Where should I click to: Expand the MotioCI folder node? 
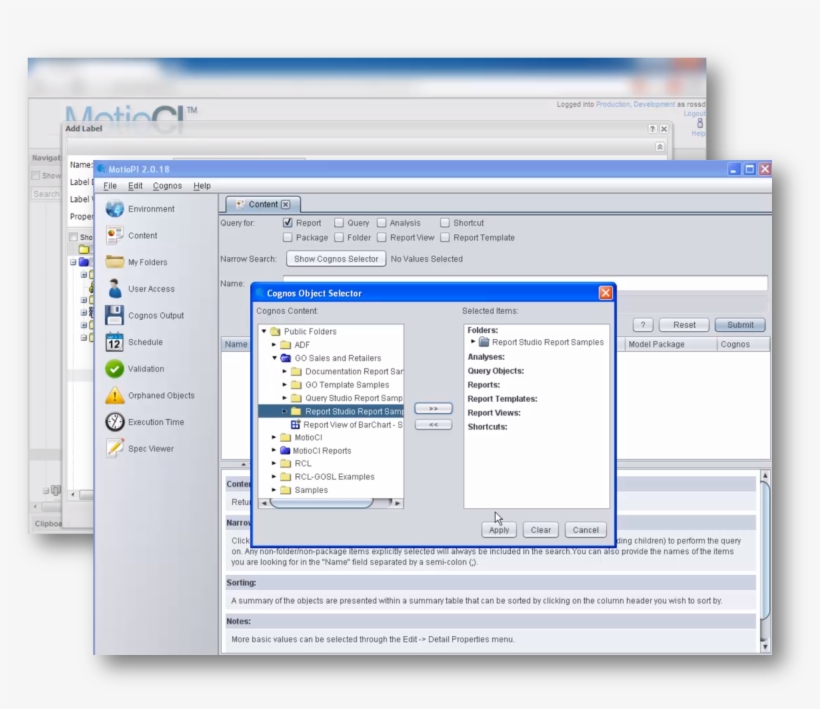(x=274, y=437)
